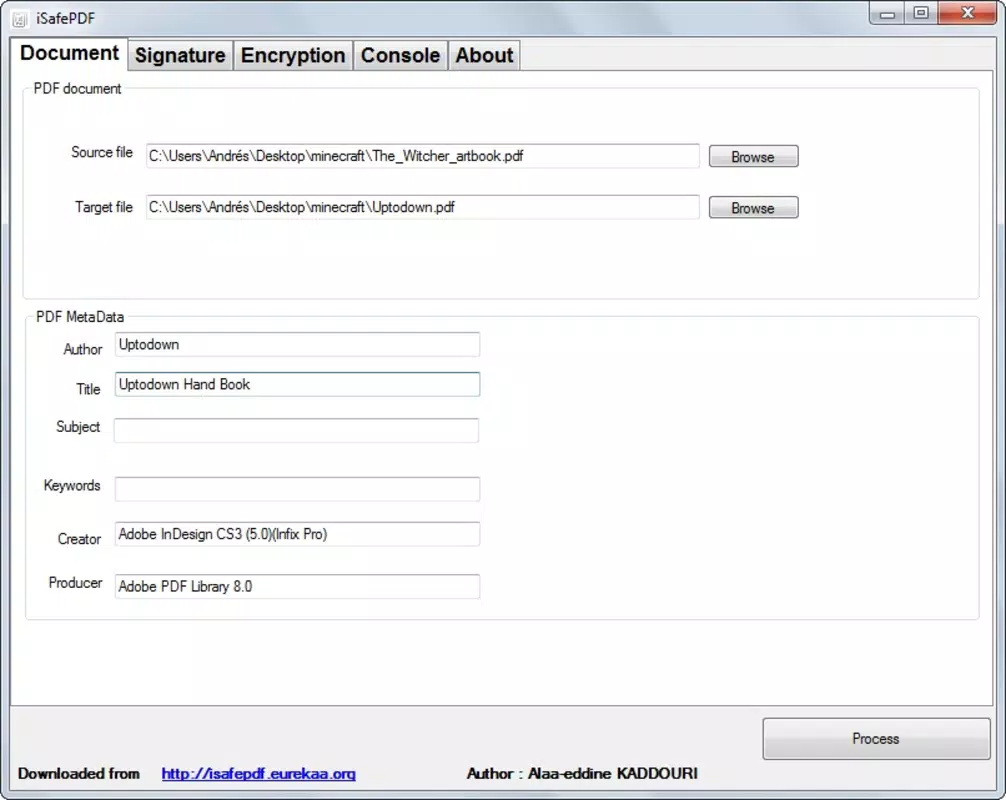Click the 'Author : Alaa-eddine KADDOURI' text
The image size is (1006, 800).
(x=582, y=774)
